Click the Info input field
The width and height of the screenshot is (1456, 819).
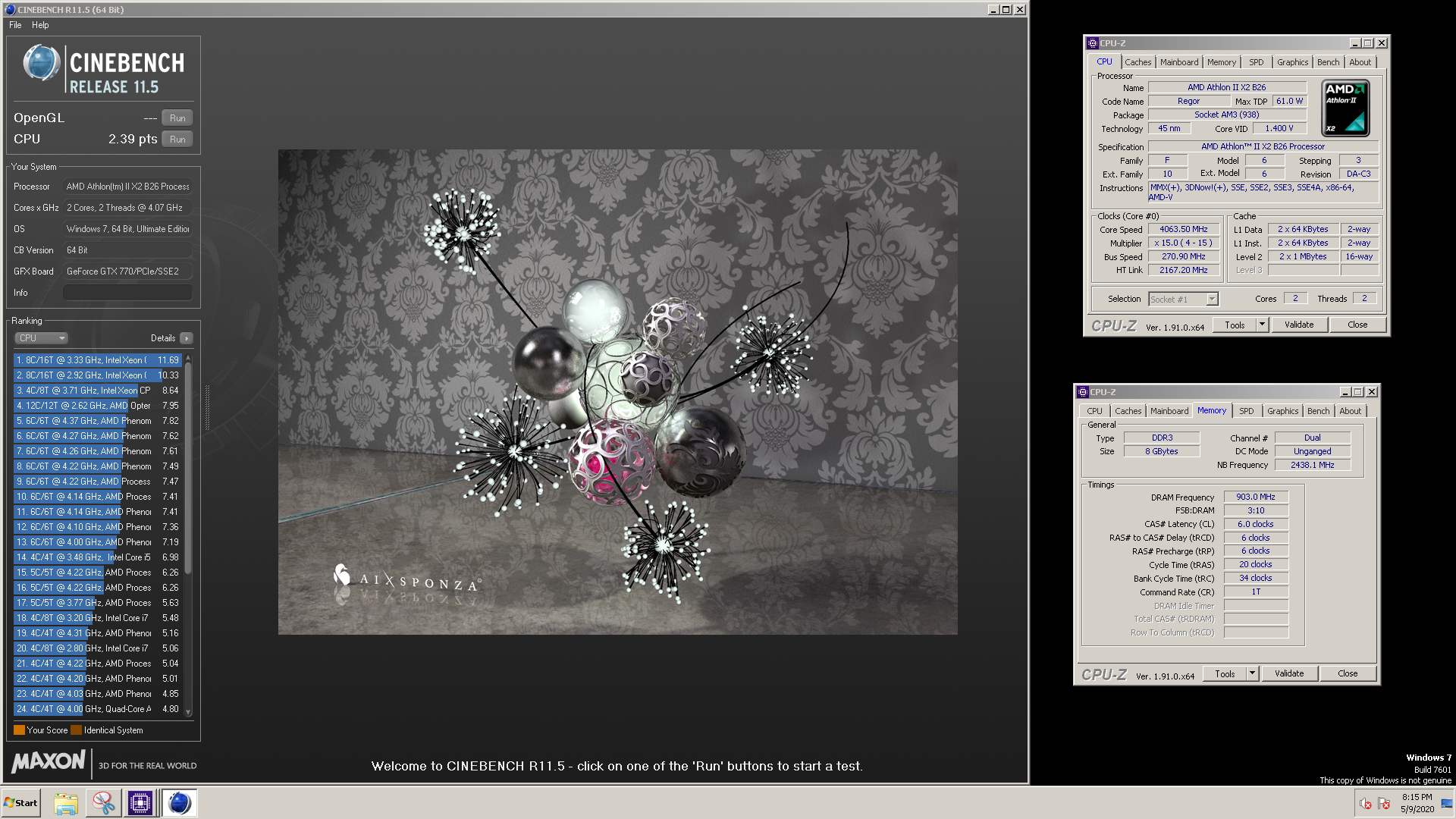[x=127, y=293]
